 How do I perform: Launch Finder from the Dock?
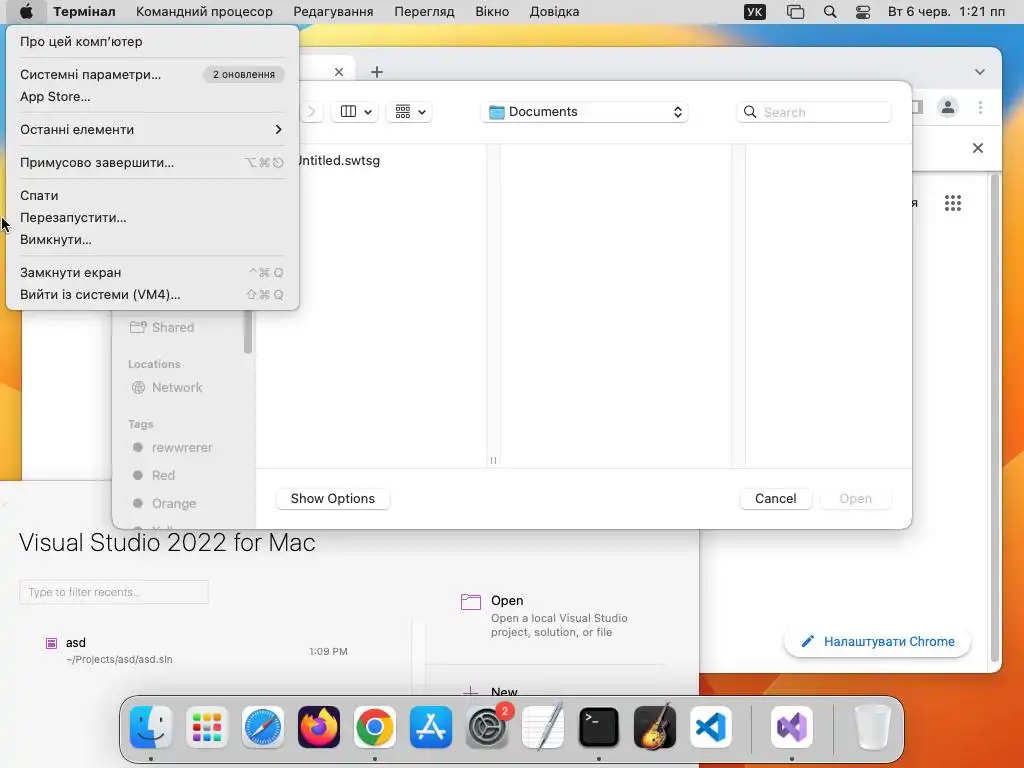tap(151, 727)
